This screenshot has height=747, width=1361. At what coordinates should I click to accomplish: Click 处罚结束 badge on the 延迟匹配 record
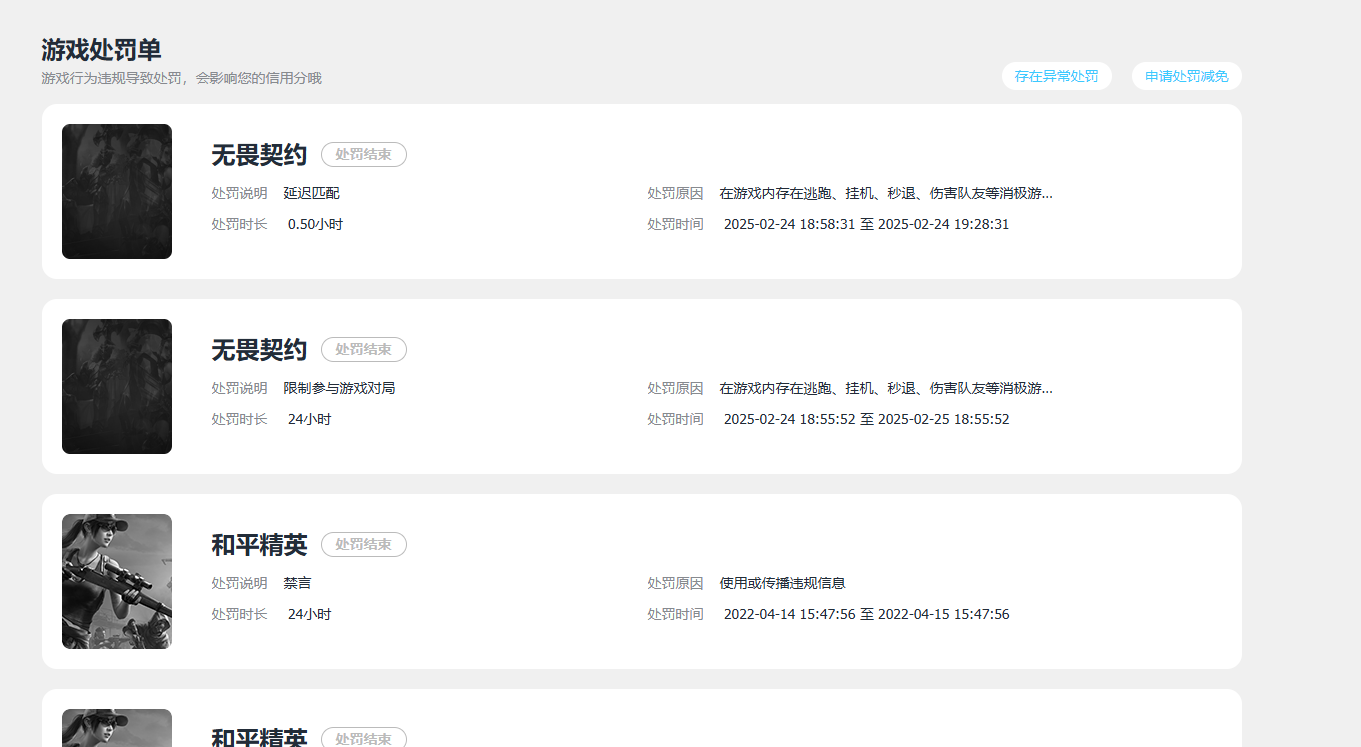click(x=364, y=155)
